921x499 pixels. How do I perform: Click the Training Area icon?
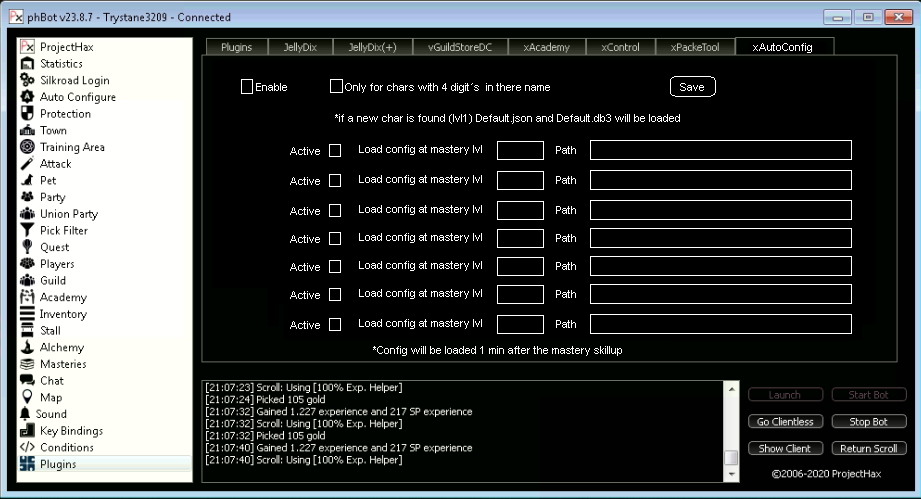tap(28, 147)
